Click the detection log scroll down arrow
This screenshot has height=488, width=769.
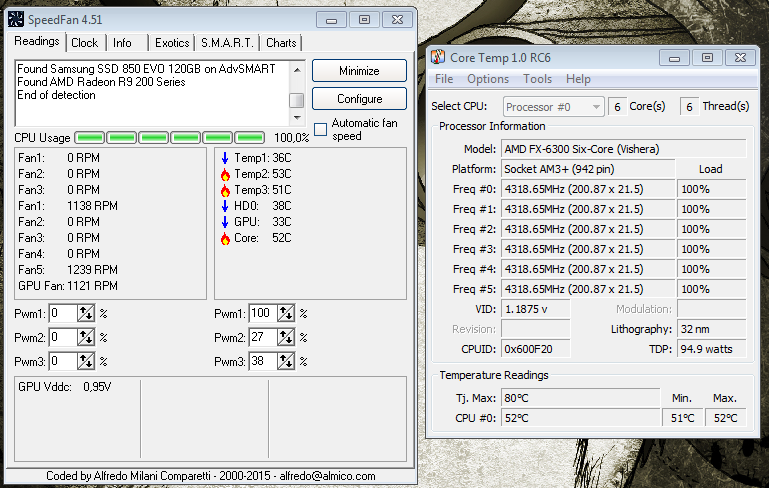point(297,118)
